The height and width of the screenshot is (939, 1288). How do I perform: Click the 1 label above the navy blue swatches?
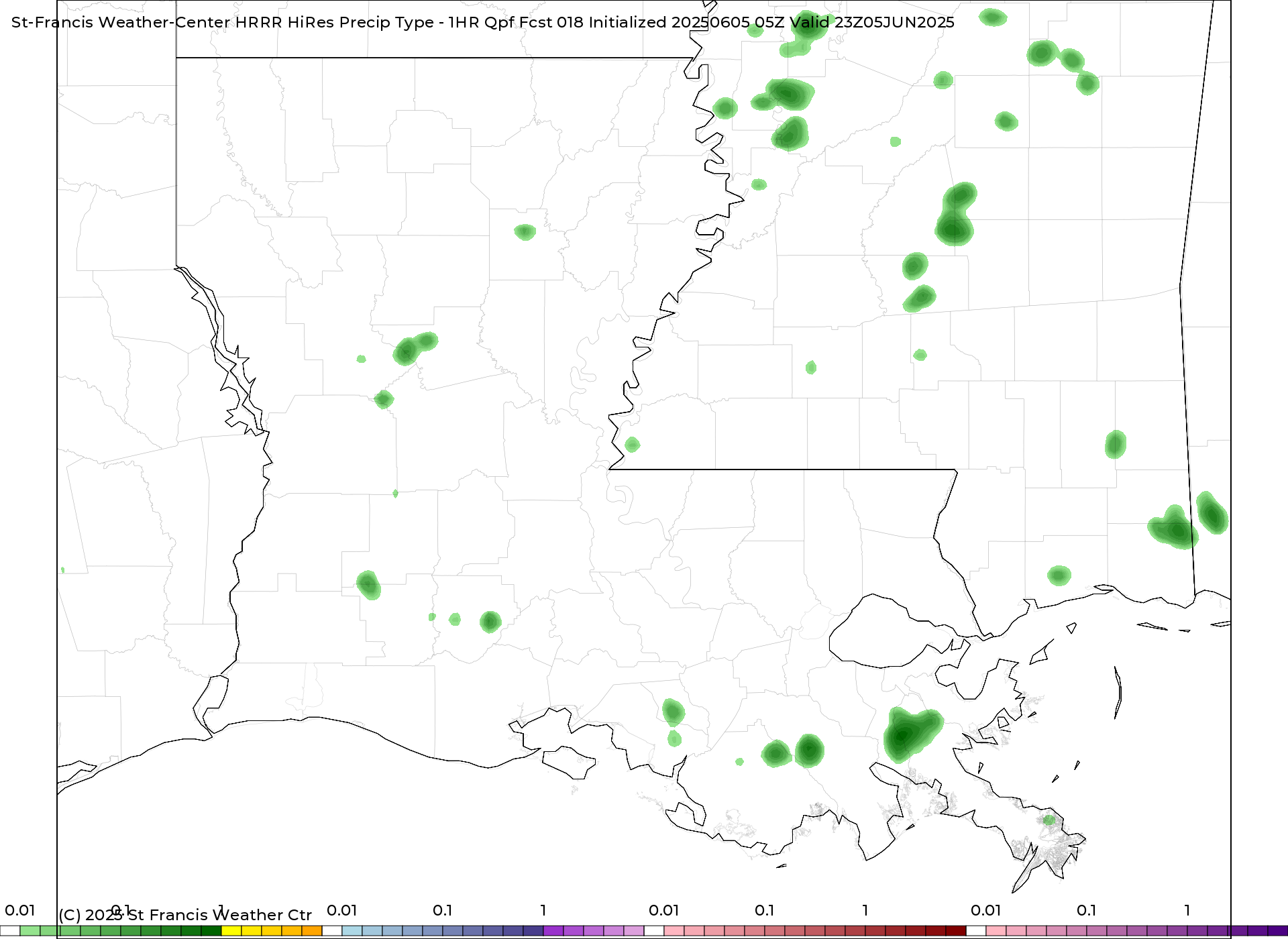click(x=543, y=910)
